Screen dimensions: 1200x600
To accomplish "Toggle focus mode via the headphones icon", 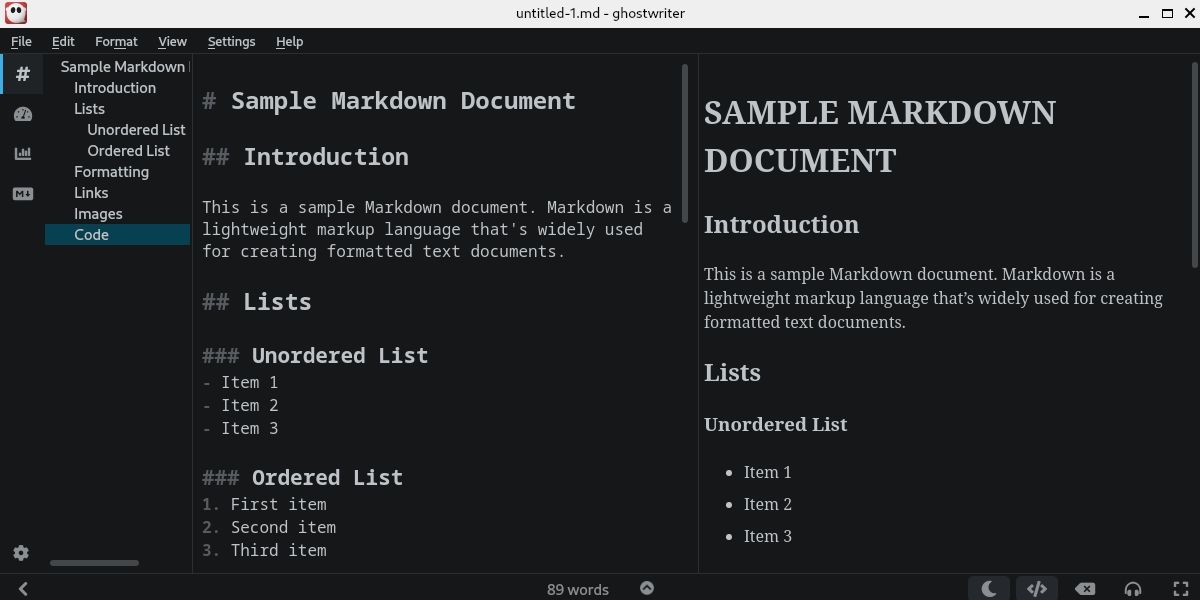I will coord(1133,589).
